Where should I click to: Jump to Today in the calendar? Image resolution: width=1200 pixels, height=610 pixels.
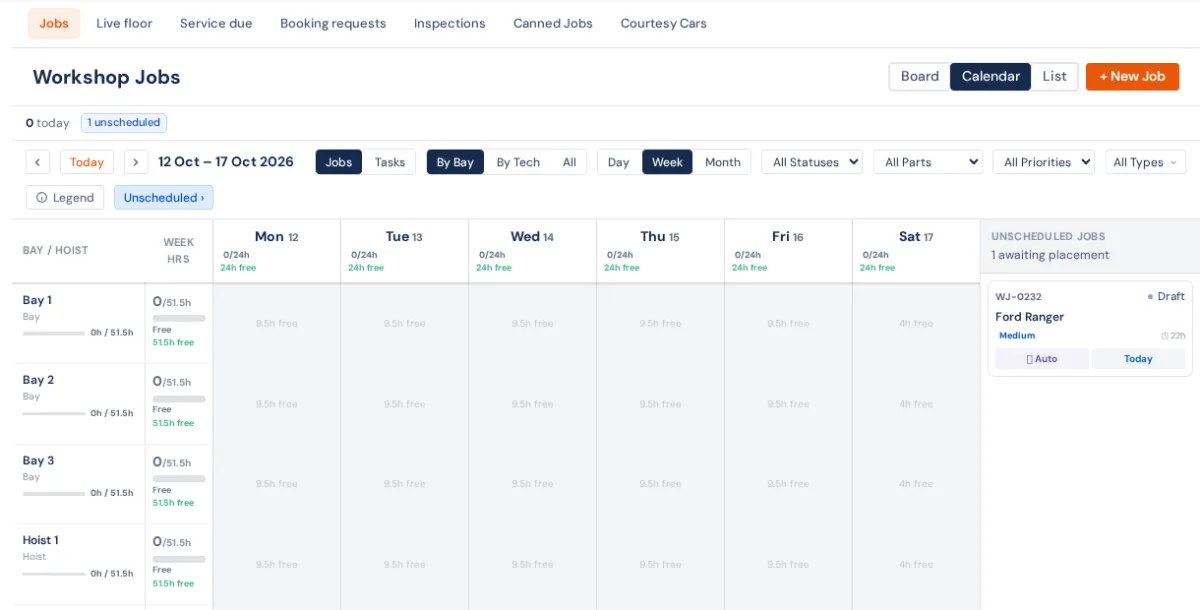87,162
